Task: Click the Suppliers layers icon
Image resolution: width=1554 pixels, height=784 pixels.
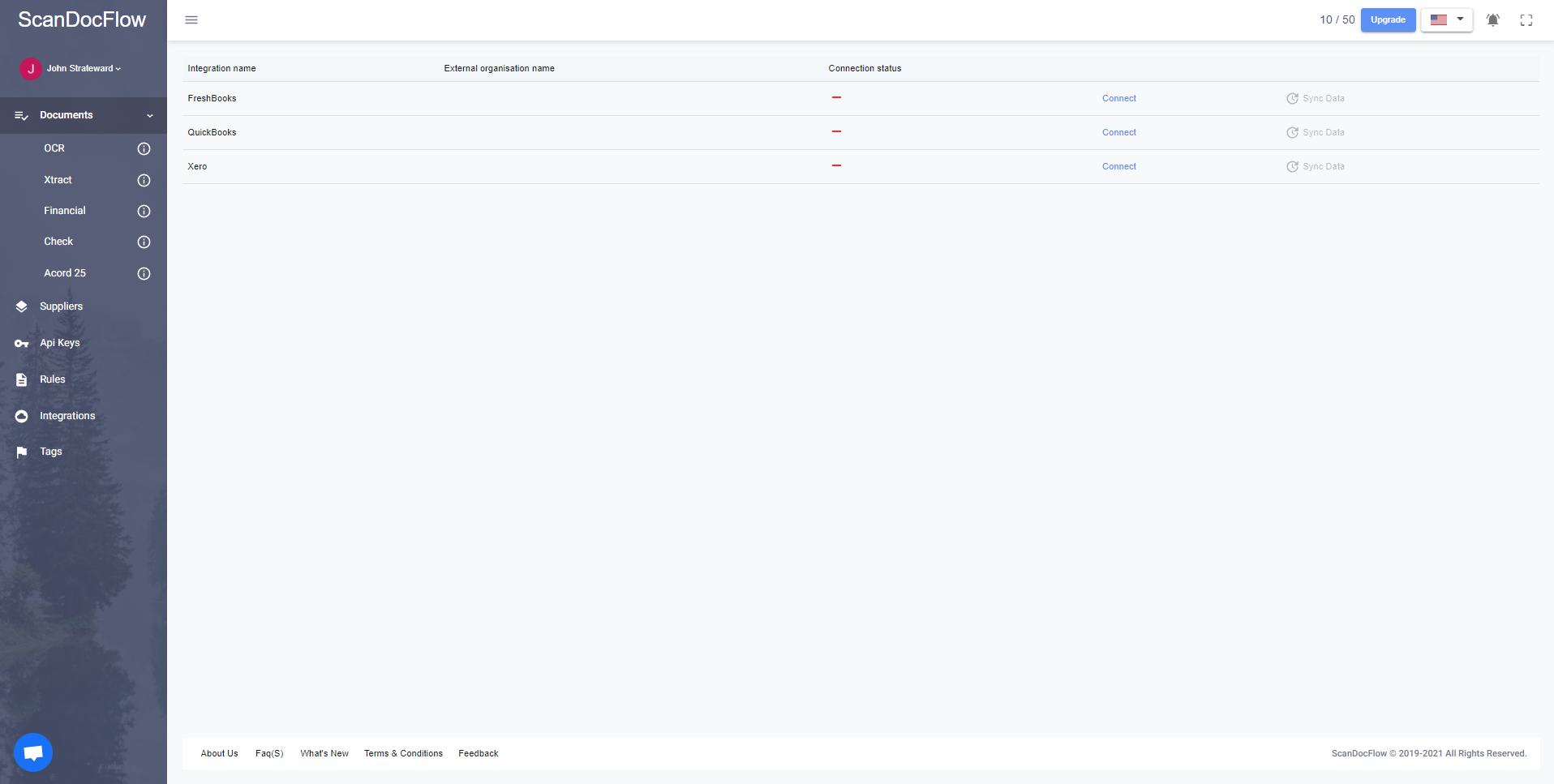Action: [x=22, y=306]
